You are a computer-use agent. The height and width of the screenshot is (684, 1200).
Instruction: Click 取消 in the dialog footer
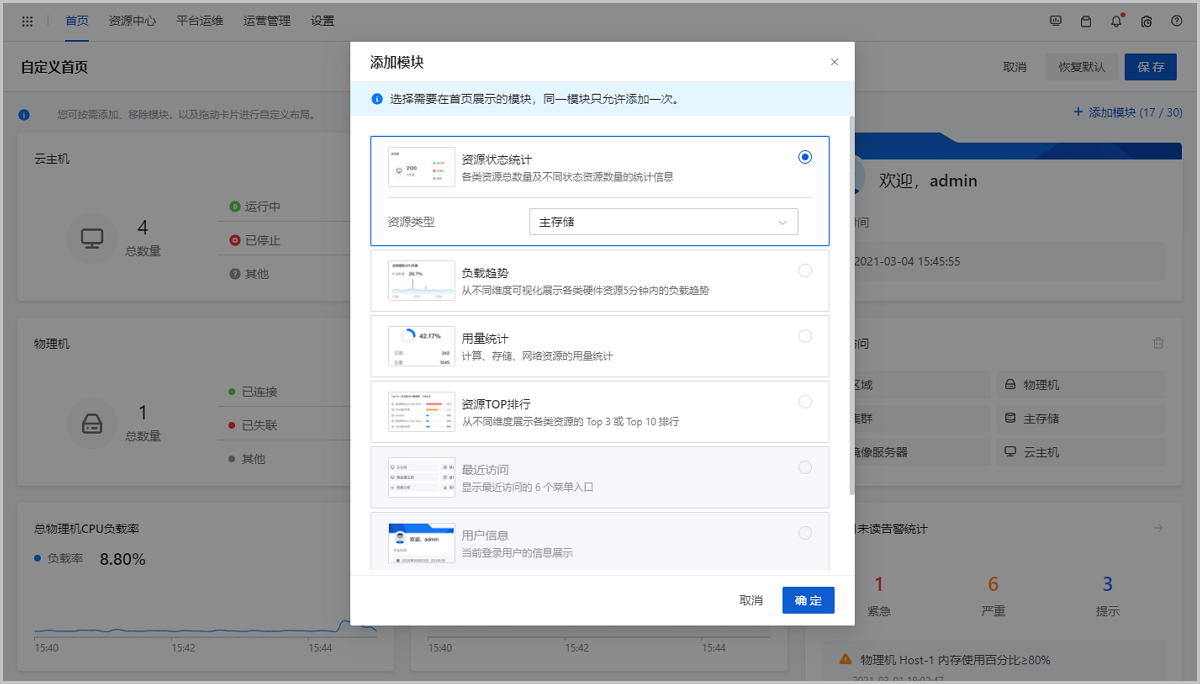pos(751,600)
